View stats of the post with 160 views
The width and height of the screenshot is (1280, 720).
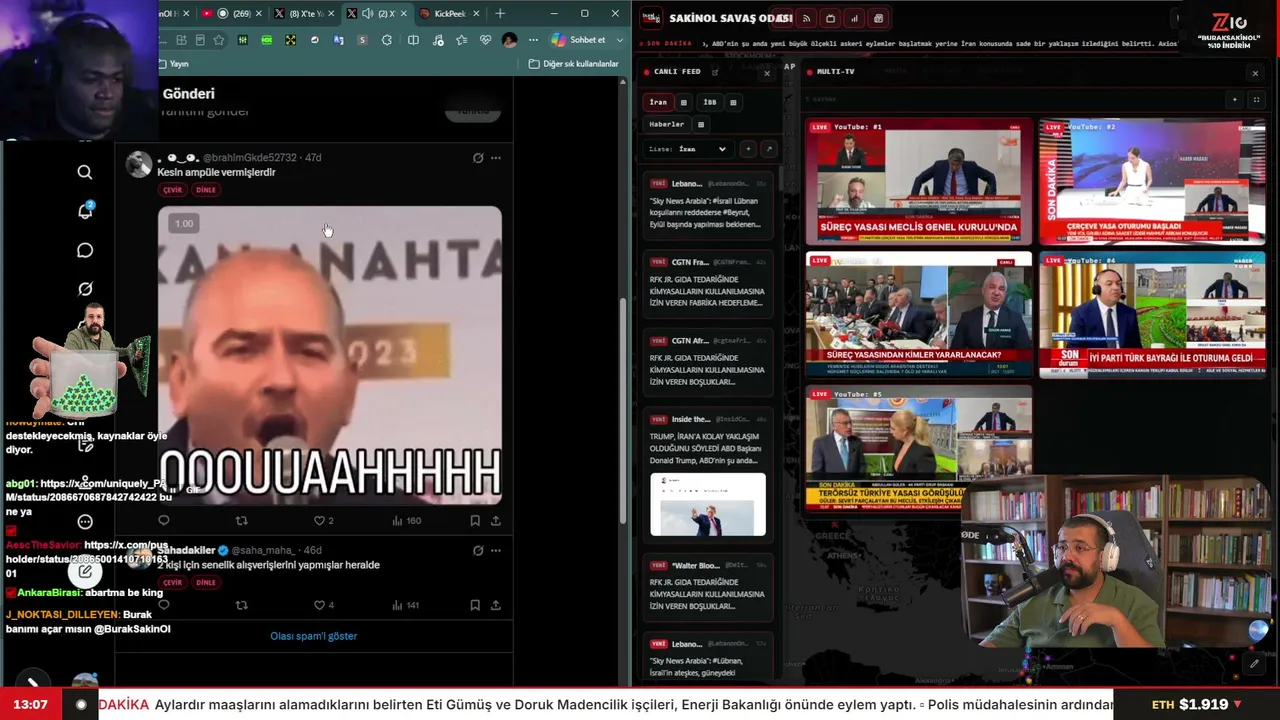coord(406,520)
